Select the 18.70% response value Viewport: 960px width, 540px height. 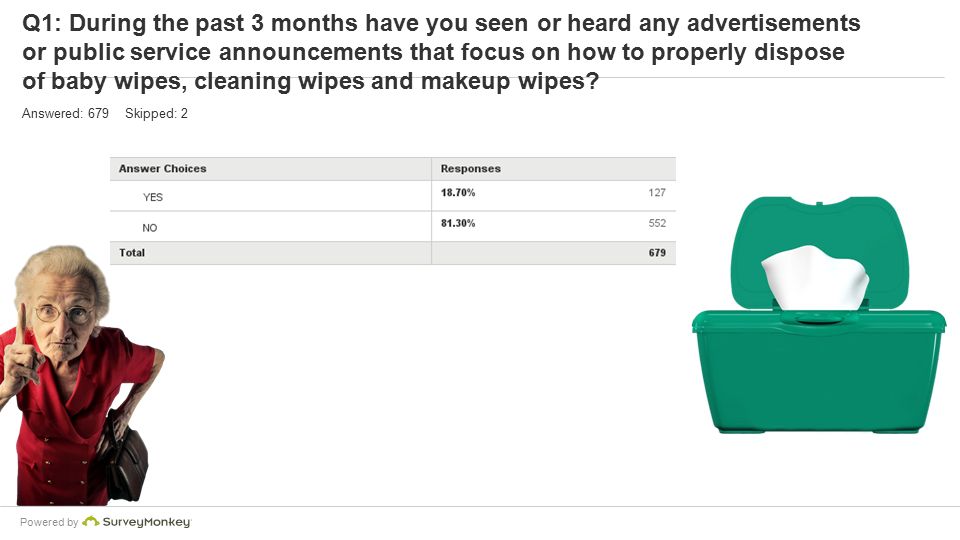[458, 192]
